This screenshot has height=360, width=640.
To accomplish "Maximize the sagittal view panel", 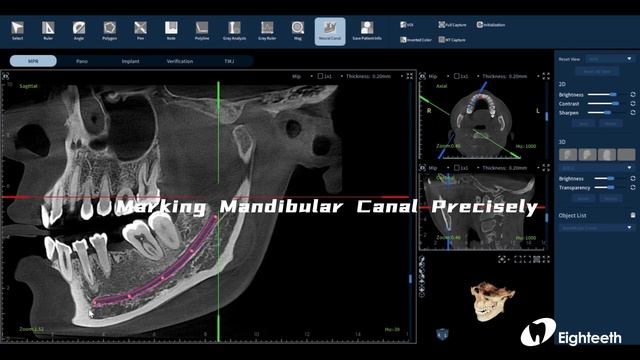I will [409, 76].
